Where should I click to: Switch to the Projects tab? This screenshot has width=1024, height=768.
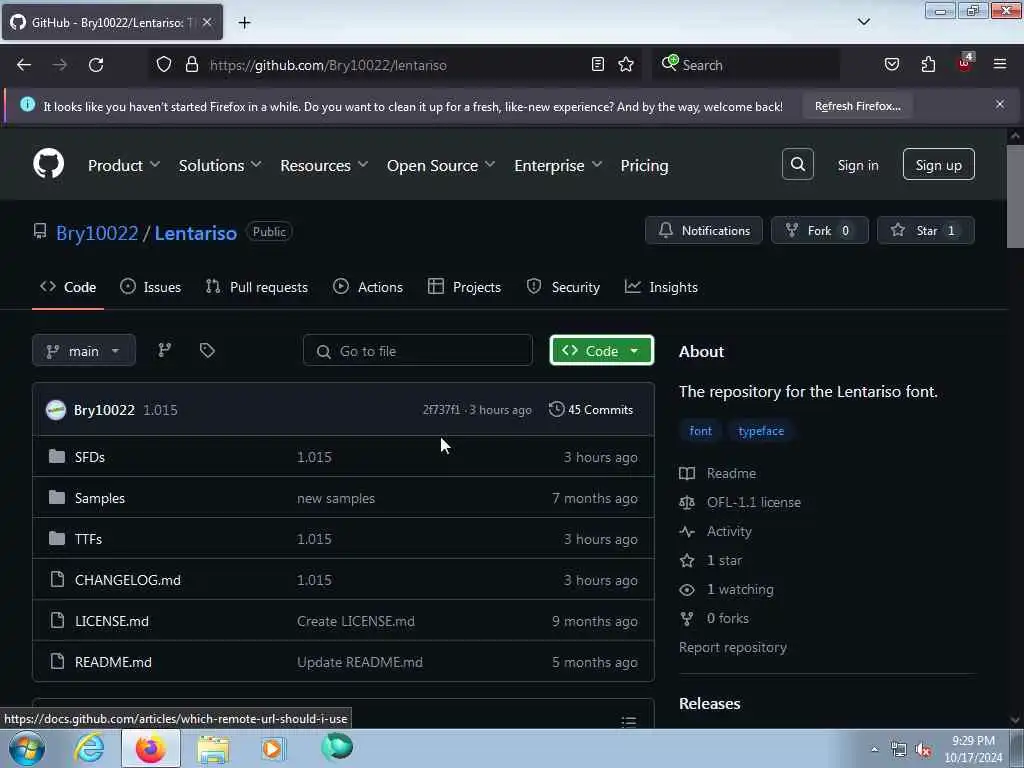464,287
